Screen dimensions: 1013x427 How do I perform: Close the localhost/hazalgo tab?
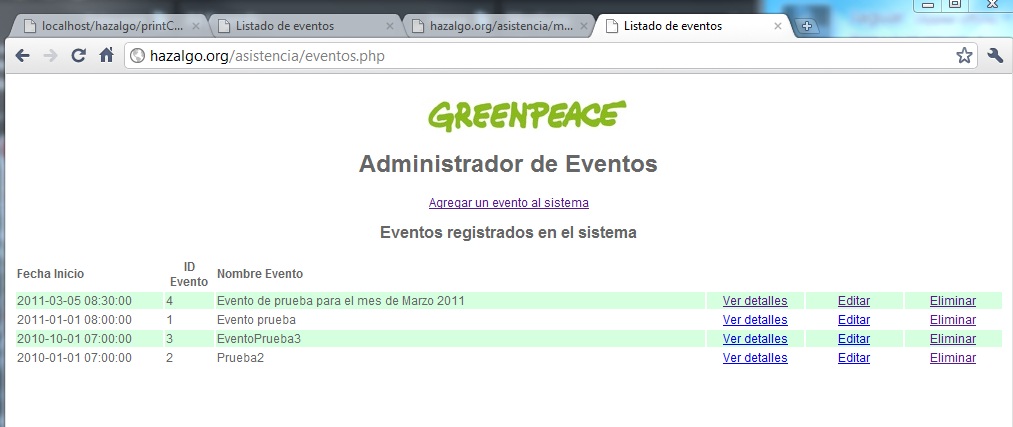(196, 26)
